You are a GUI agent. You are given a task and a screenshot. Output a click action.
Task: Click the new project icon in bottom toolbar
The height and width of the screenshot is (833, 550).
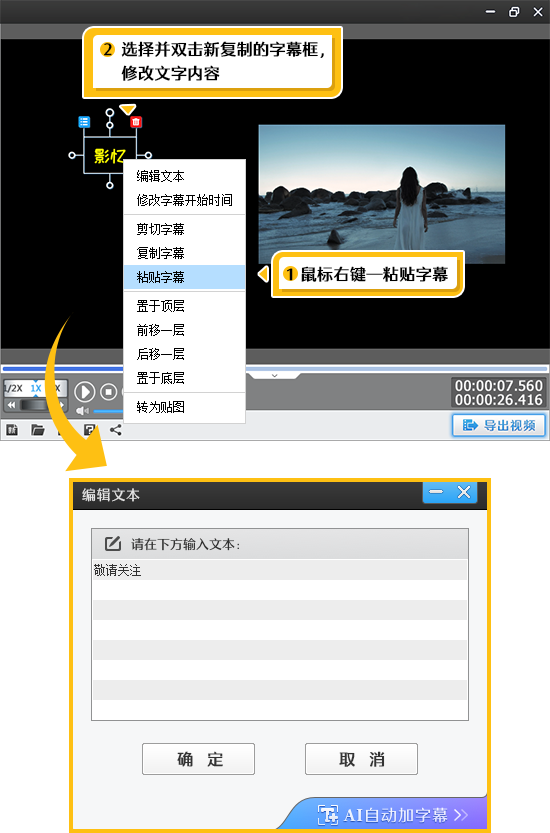click(x=12, y=430)
